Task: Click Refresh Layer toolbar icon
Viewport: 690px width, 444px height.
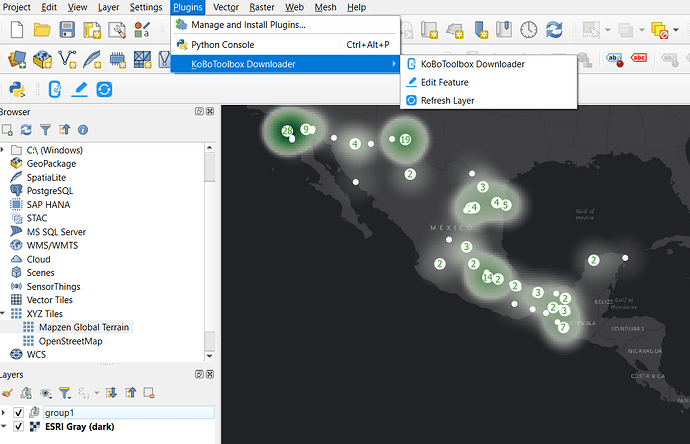Action: tap(104, 89)
